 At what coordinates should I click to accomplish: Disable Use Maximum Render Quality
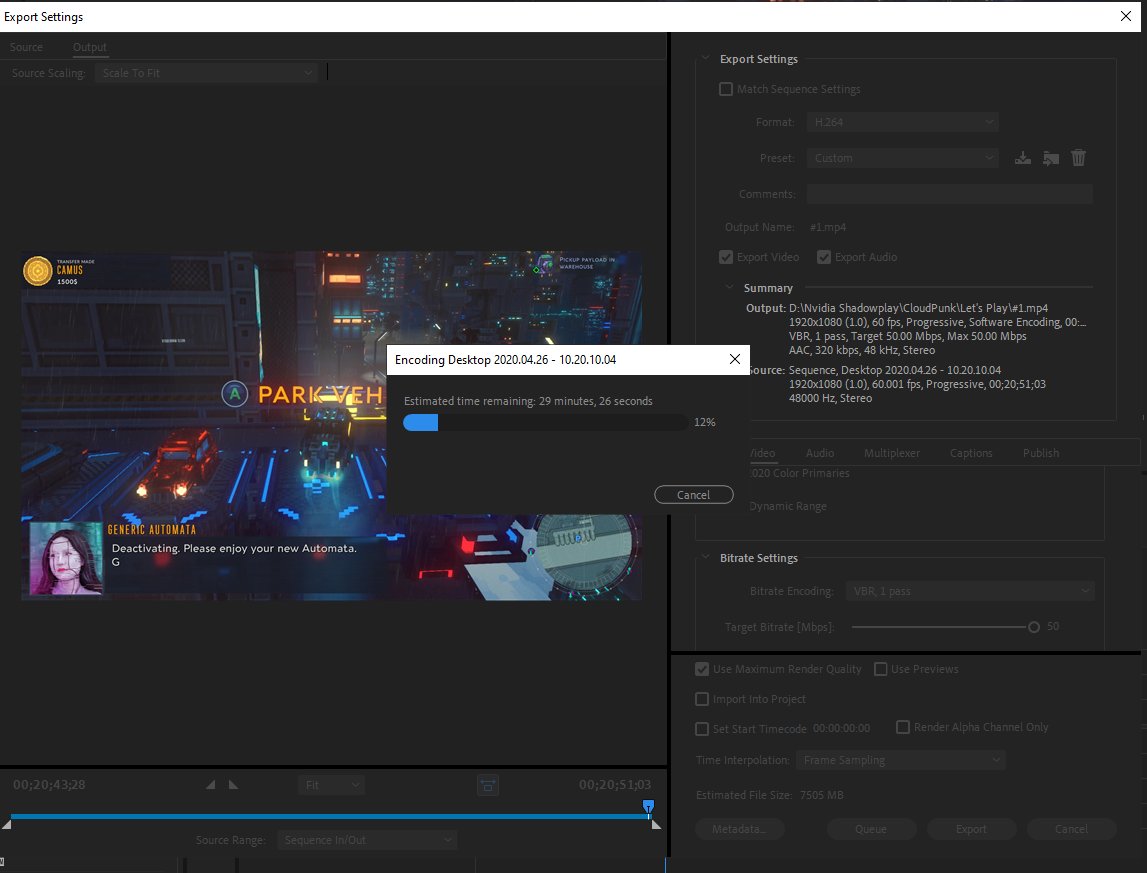pos(702,669)
